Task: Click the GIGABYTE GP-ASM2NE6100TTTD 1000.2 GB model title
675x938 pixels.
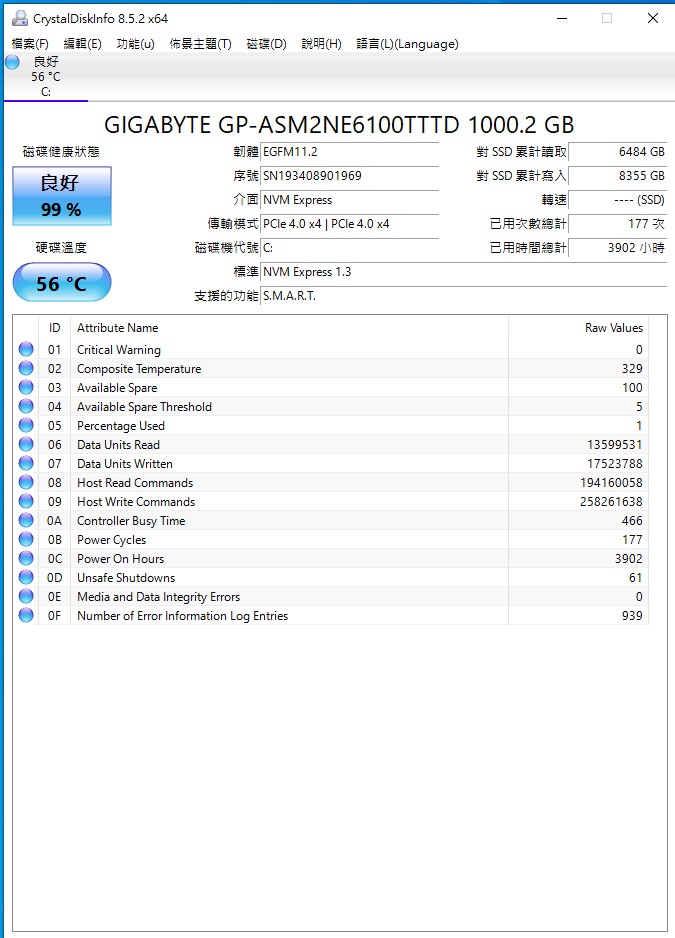Action: click(x=339, y=125)
